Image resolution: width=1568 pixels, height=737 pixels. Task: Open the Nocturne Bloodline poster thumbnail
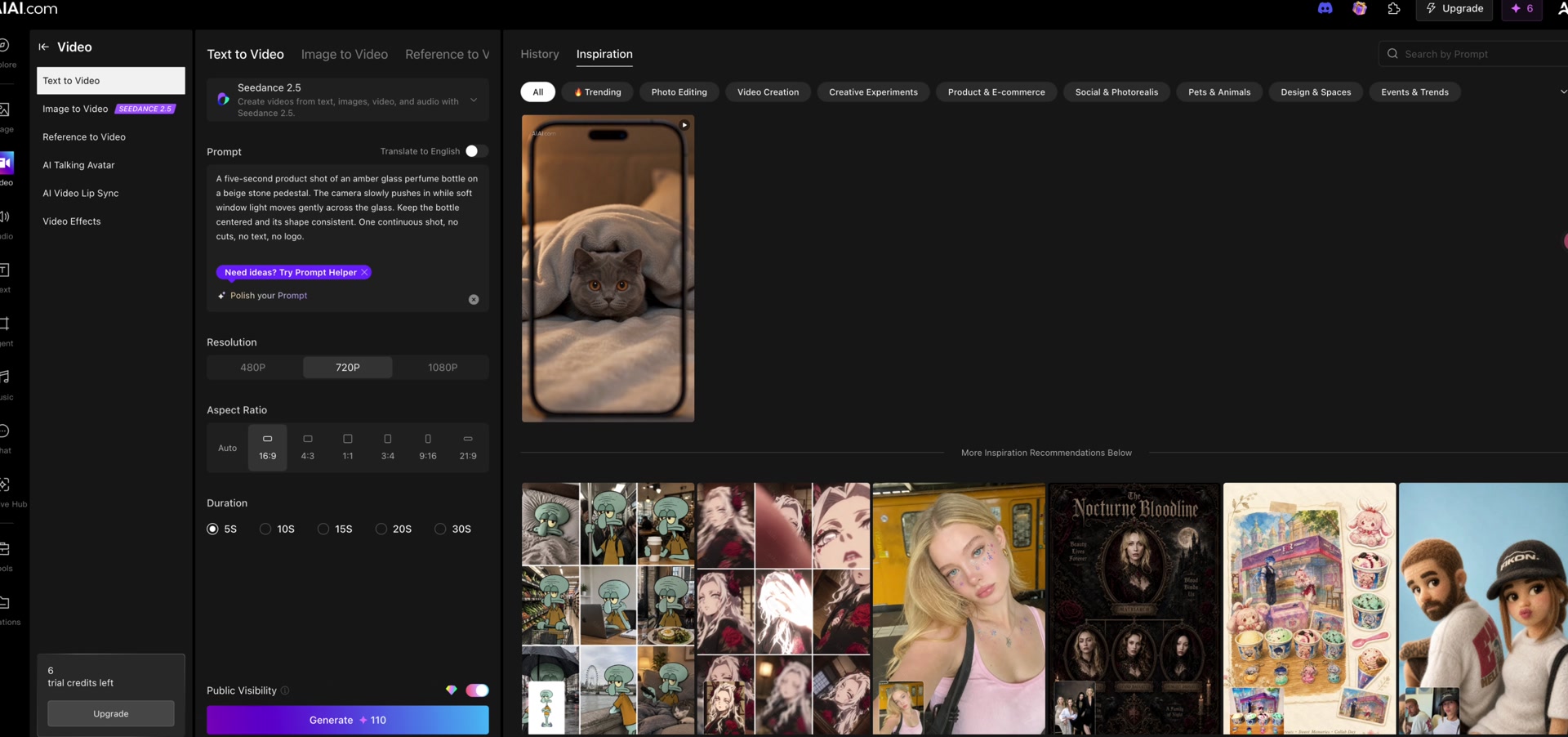(1134, 609)
